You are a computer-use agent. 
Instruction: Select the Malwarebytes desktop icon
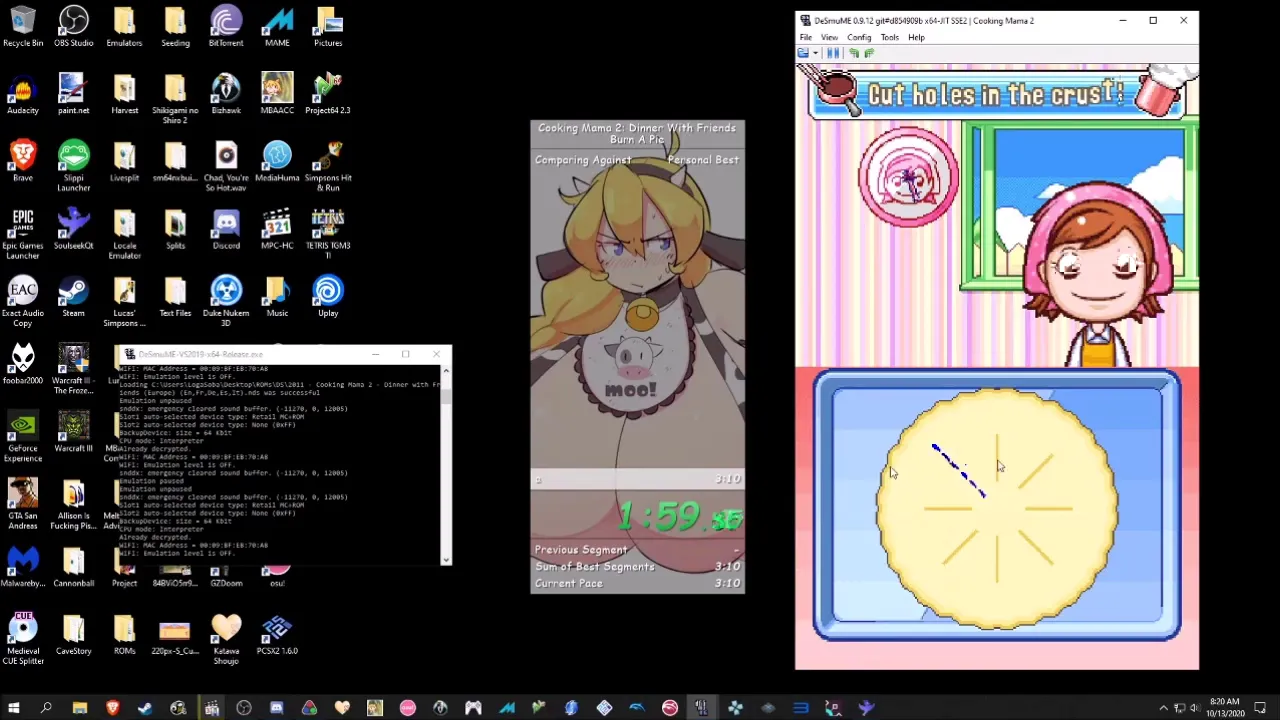coord(23,568)
